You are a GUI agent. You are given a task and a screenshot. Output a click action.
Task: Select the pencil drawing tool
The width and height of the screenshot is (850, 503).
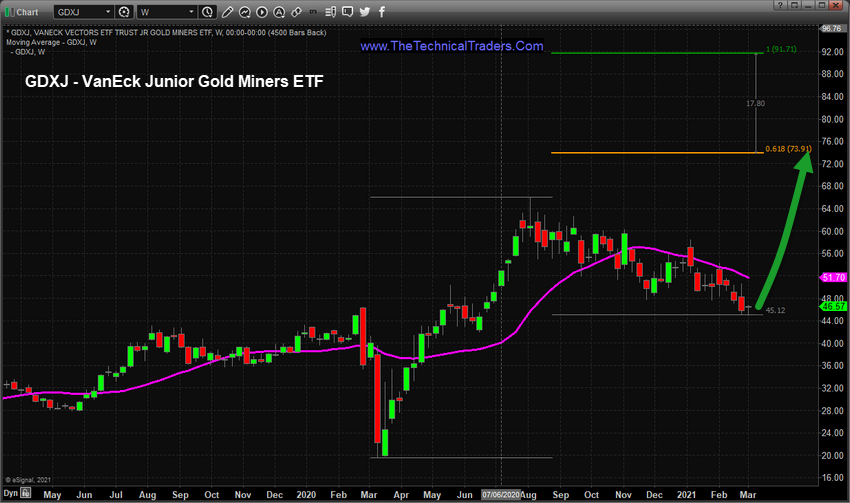point(228,12)
